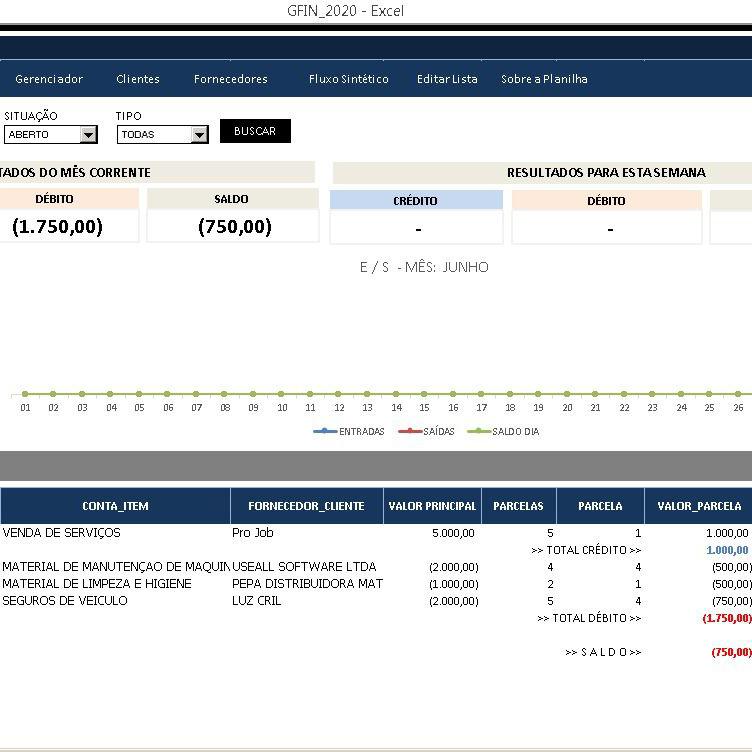Open the Gerenciador menu item
752x752 pixels.
point(49,79)
